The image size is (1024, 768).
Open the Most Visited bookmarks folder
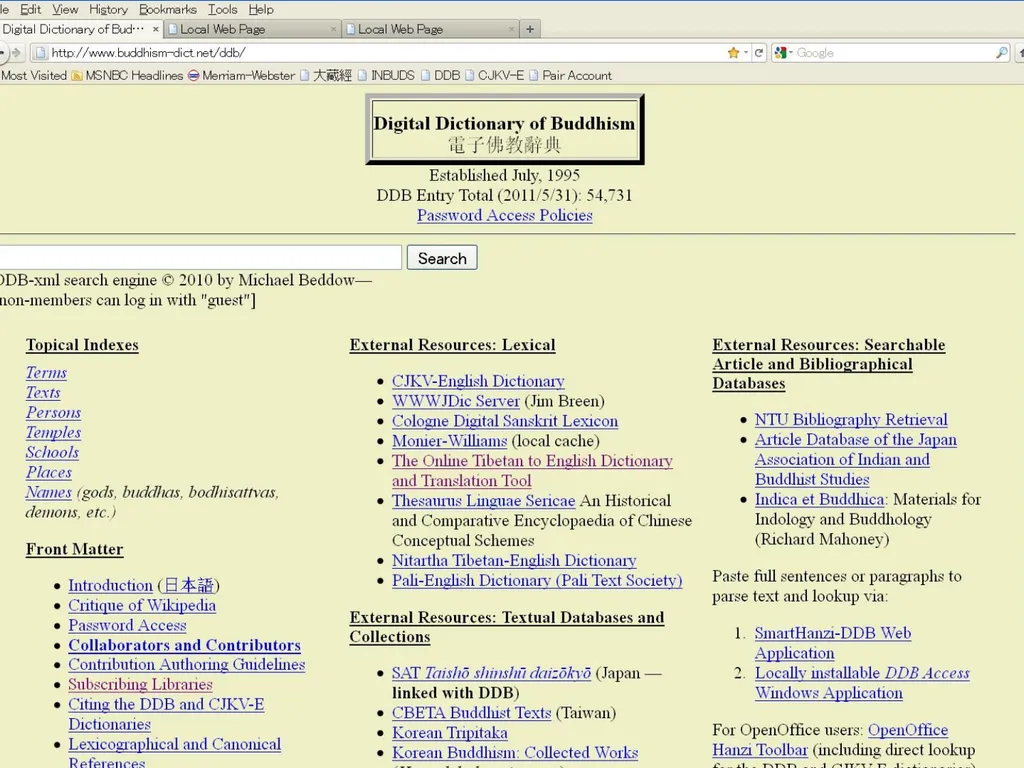tap(33, 76)
